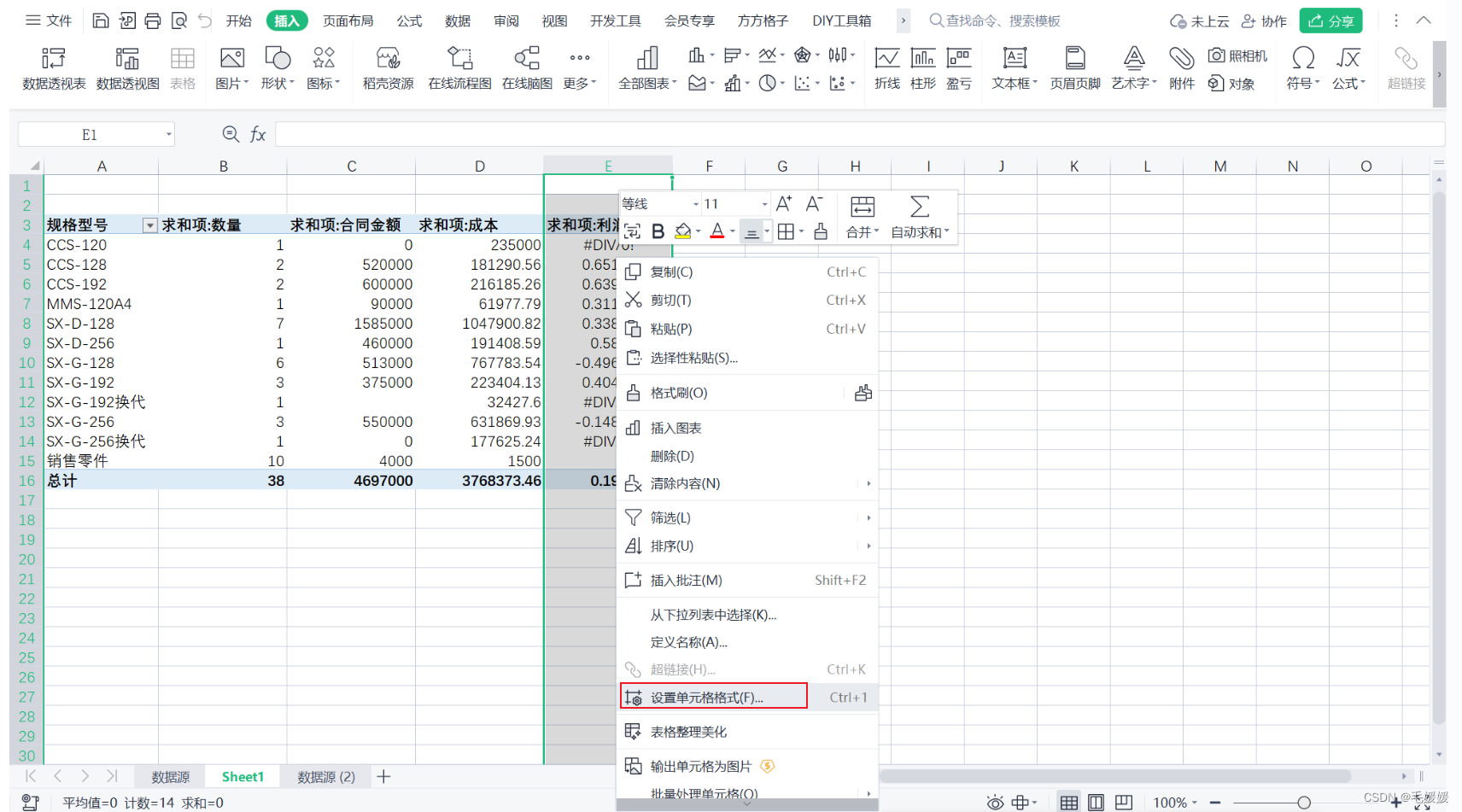Increase font size in mini toolbar
Viewport: 1462px width, 812px height.
(783, 203)
